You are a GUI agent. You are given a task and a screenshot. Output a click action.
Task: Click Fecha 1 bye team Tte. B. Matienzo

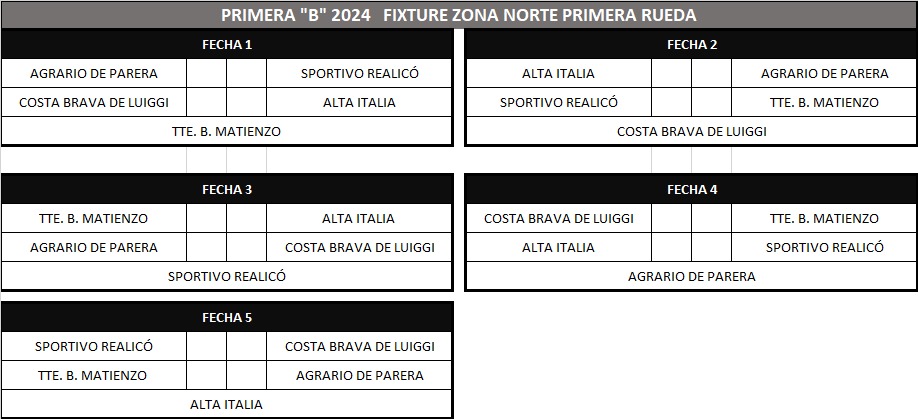[227, 131]
